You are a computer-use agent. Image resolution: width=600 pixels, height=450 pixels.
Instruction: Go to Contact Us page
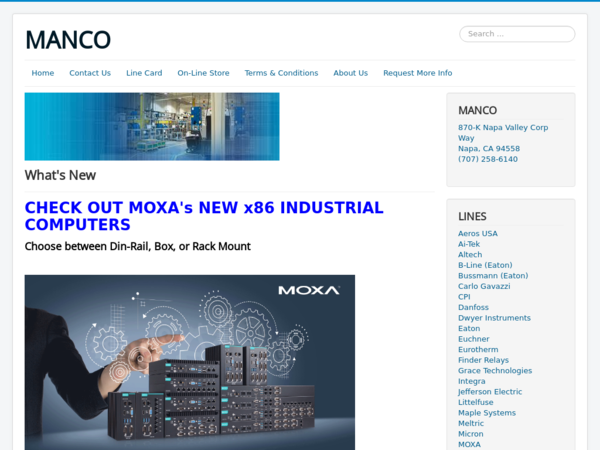[90, 73]
